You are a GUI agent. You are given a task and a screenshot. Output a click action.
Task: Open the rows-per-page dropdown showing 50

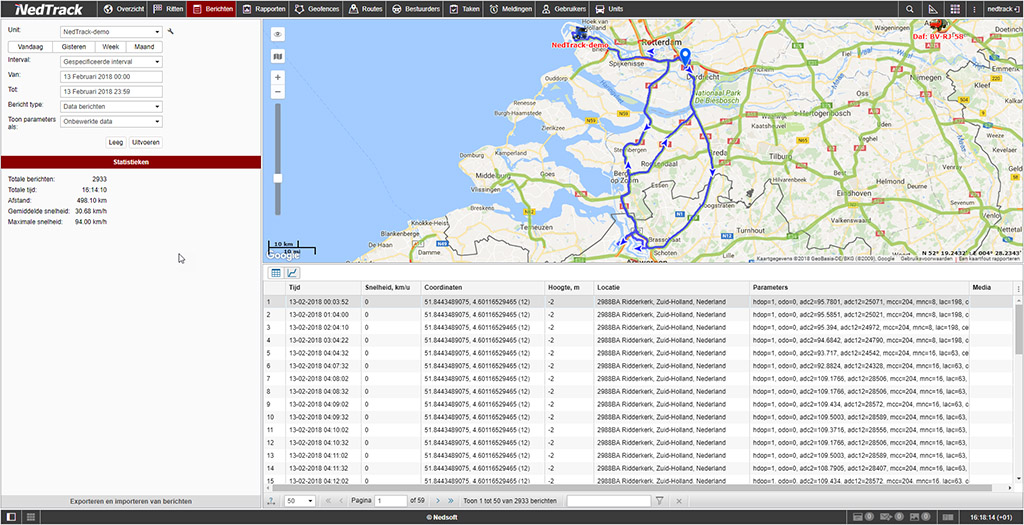click(301, 501)
